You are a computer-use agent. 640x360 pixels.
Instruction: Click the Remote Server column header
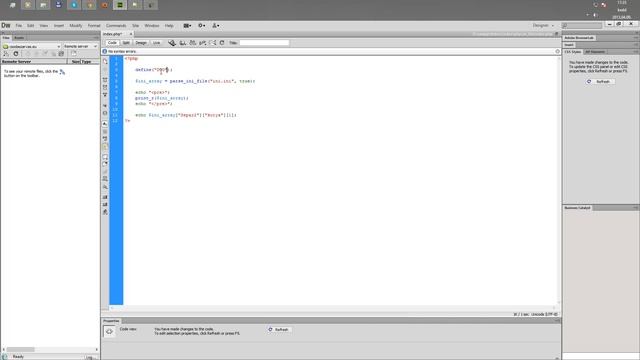tap(34, 62)
